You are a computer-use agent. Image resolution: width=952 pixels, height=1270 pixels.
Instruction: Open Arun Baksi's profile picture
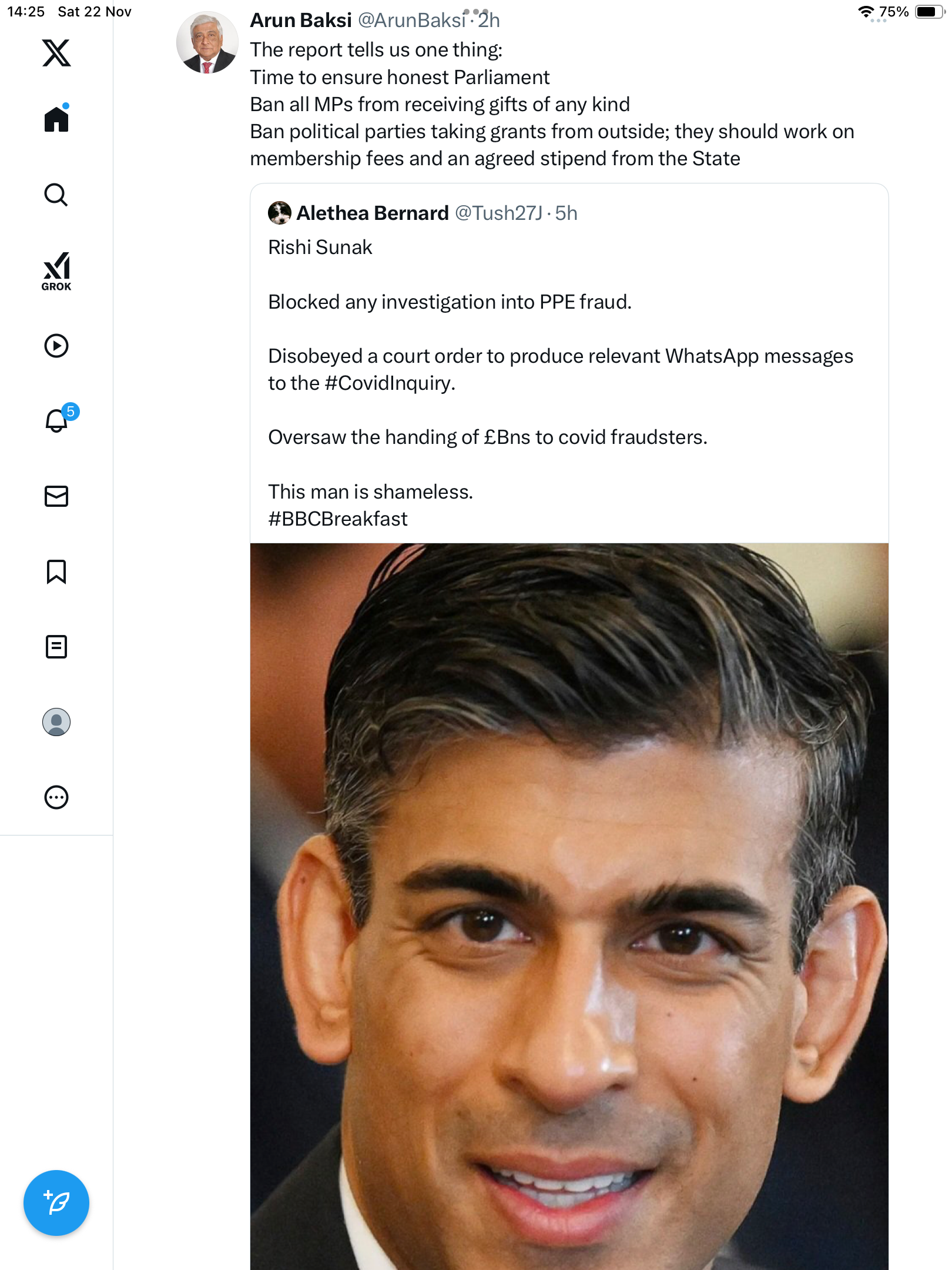[207, 42]
